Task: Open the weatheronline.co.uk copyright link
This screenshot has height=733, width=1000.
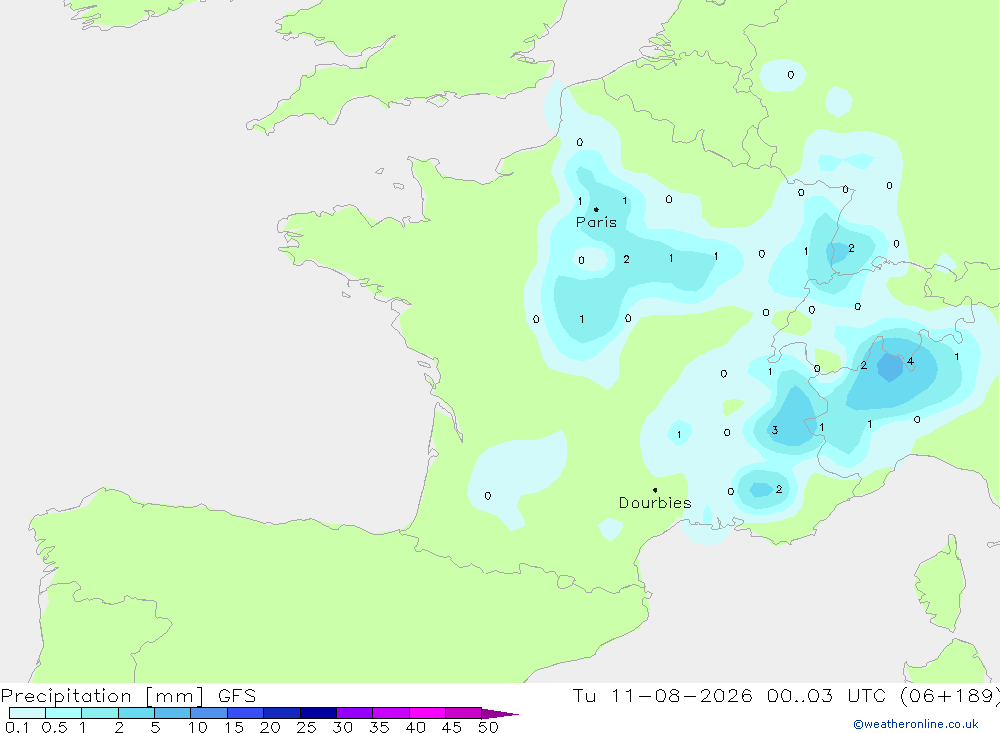Action: (916, 724)
